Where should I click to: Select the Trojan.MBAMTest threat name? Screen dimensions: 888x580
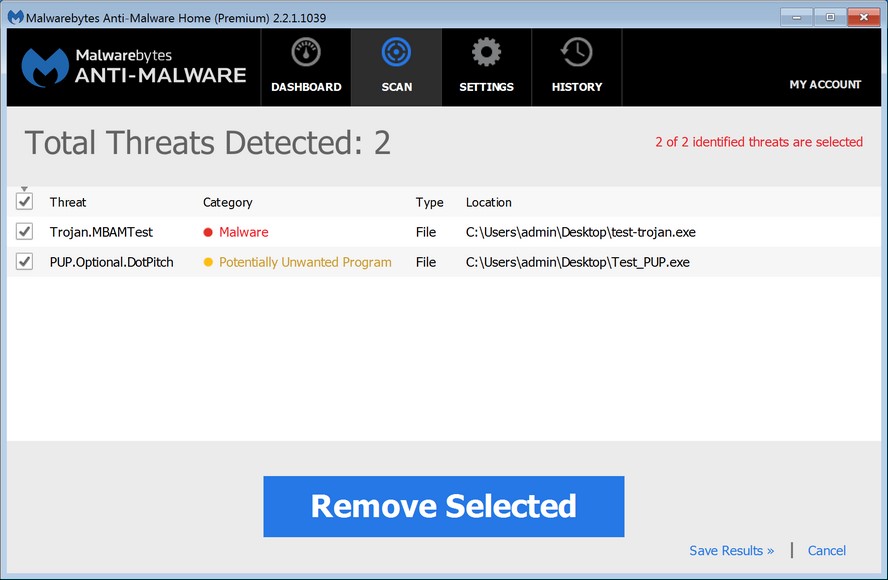(x=101, y=232)
